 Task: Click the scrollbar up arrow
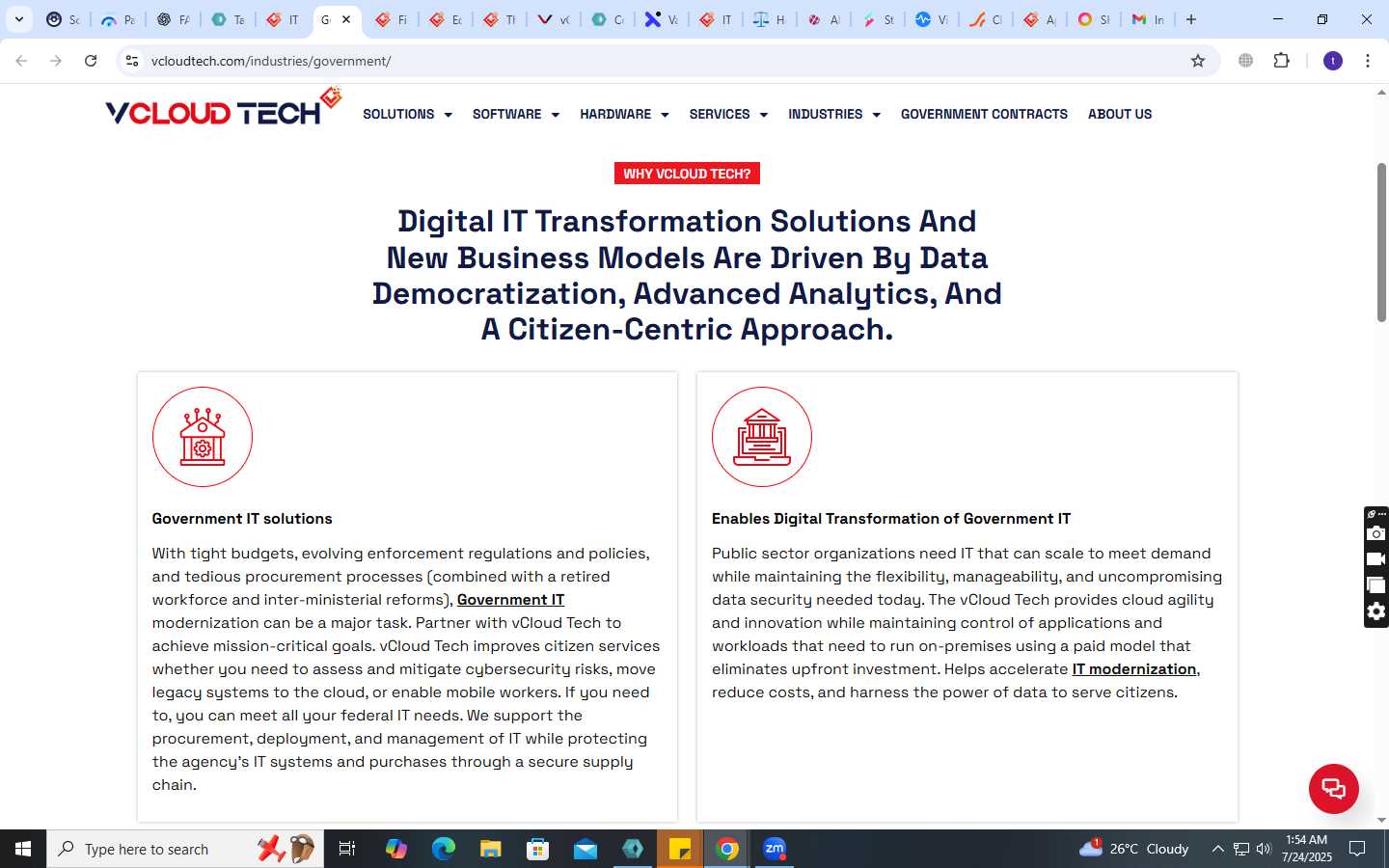[1381, 94]
